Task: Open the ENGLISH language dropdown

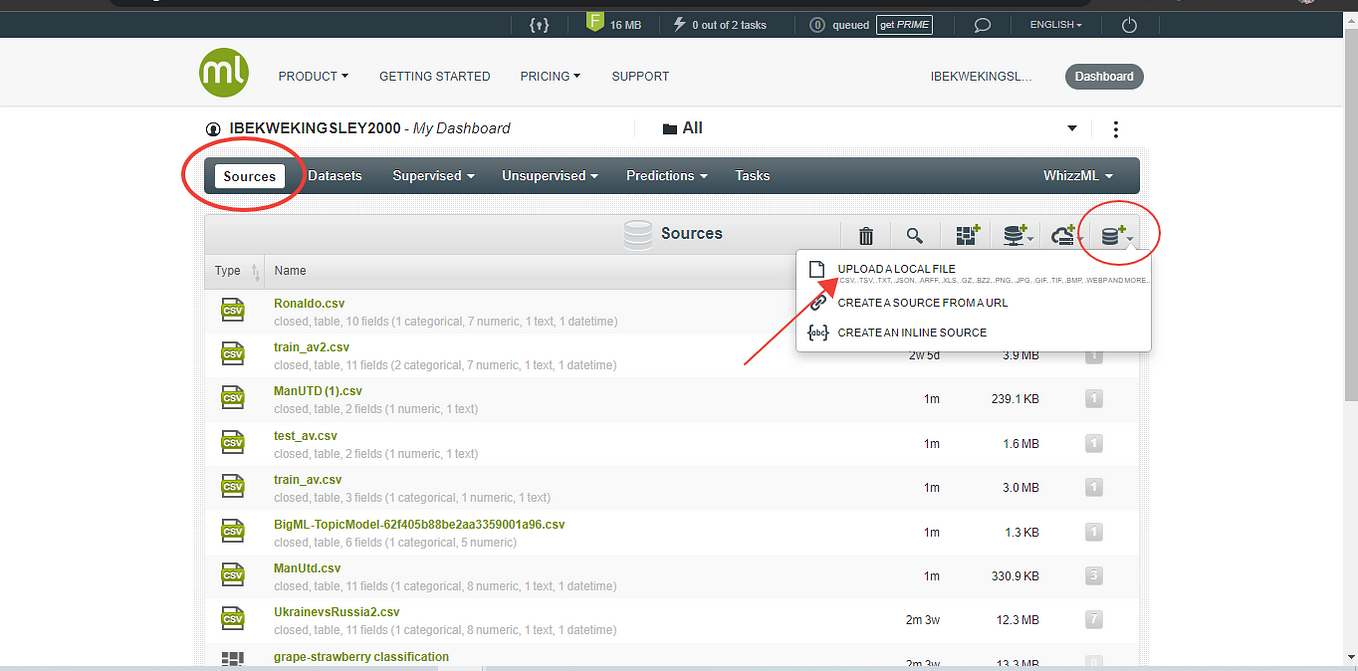Action: (x=1056, y=25)
